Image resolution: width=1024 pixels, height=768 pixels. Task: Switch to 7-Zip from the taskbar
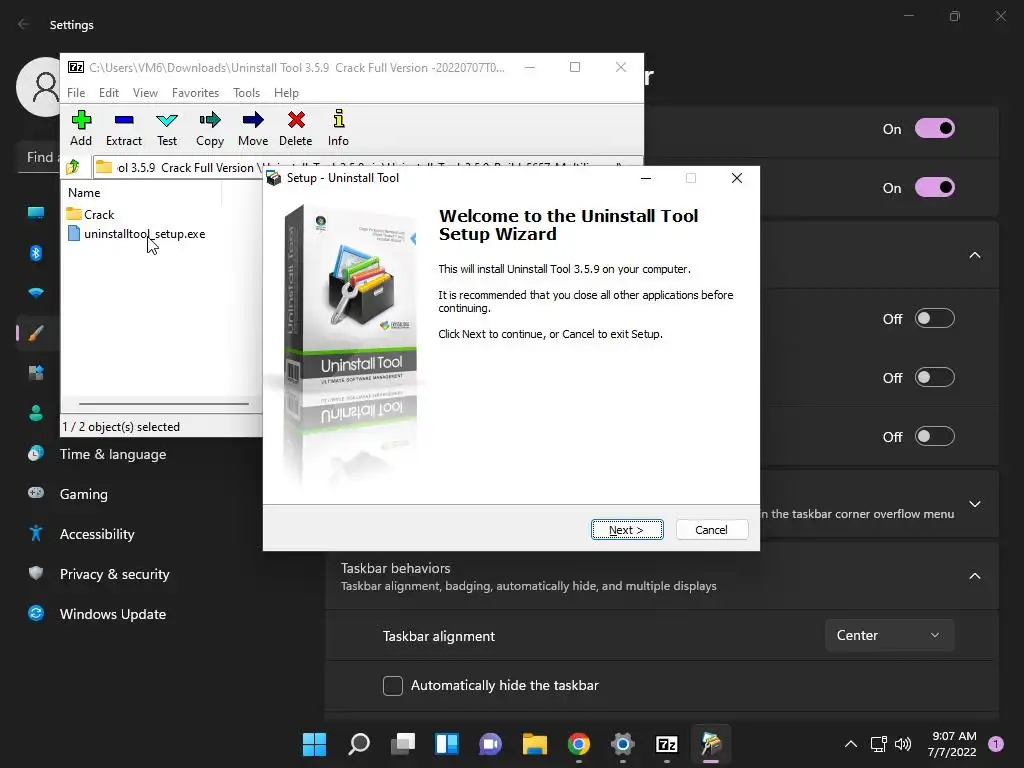click(667, 744)
